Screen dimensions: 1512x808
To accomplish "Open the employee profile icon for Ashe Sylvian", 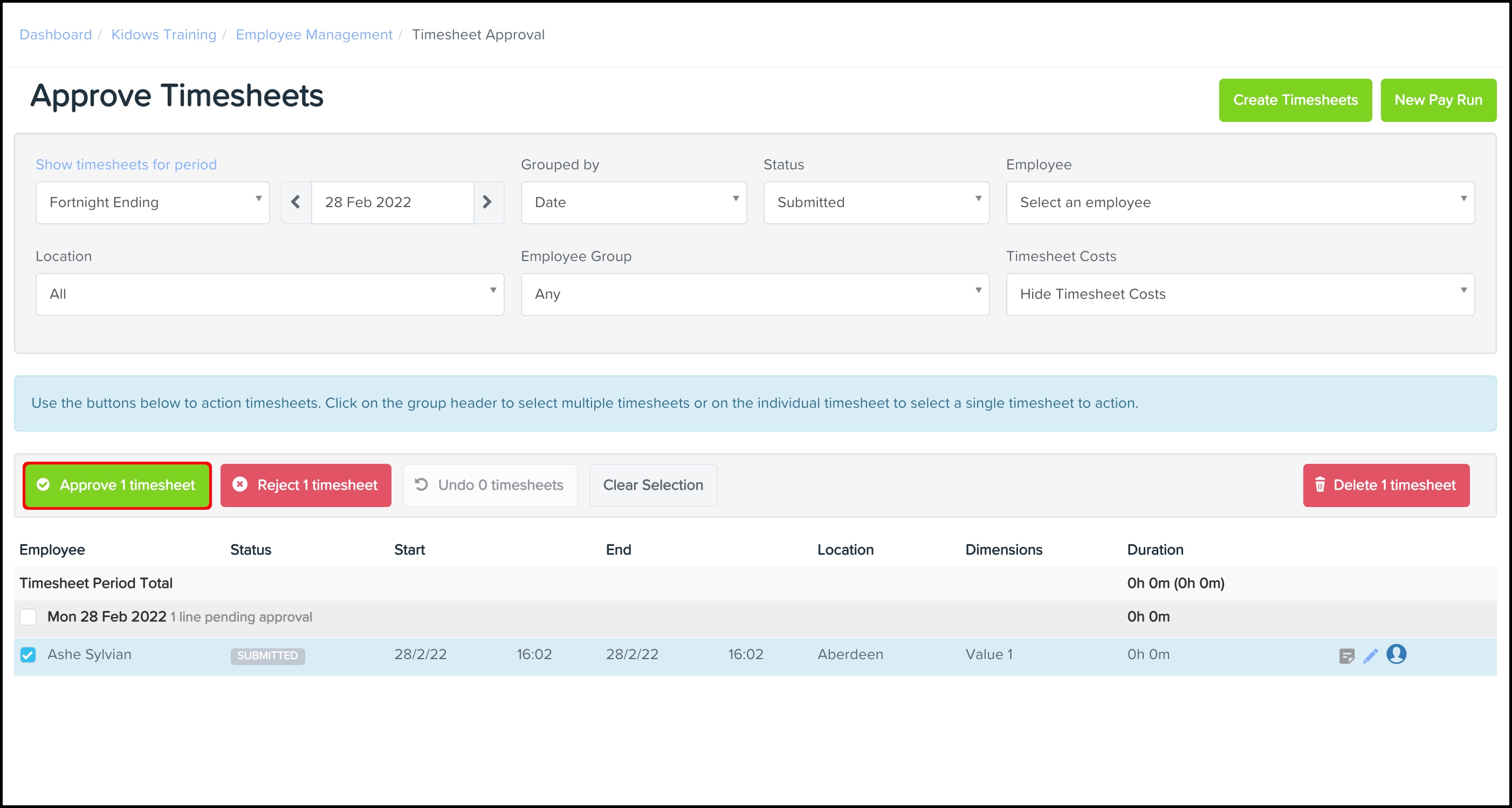I will pos(1397,654).
